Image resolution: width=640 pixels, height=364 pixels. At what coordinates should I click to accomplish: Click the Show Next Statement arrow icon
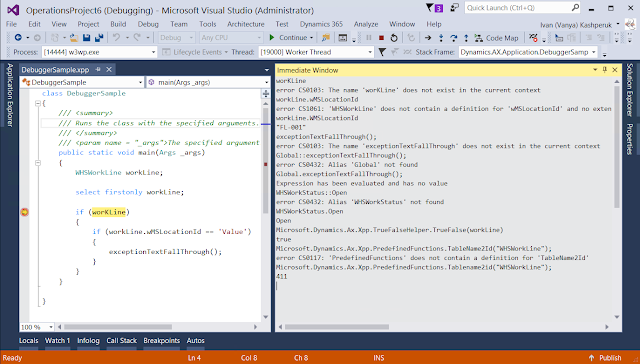coord(428,38)
